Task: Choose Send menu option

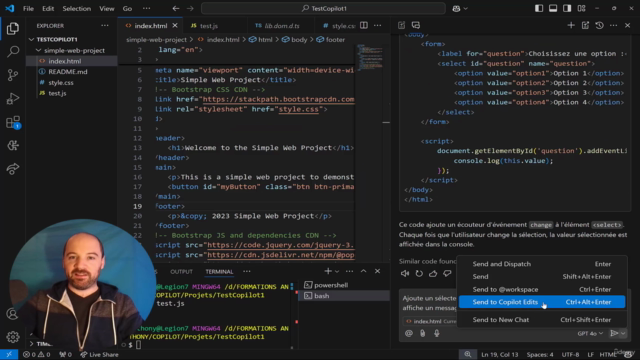Action: (x=542, y=277)
